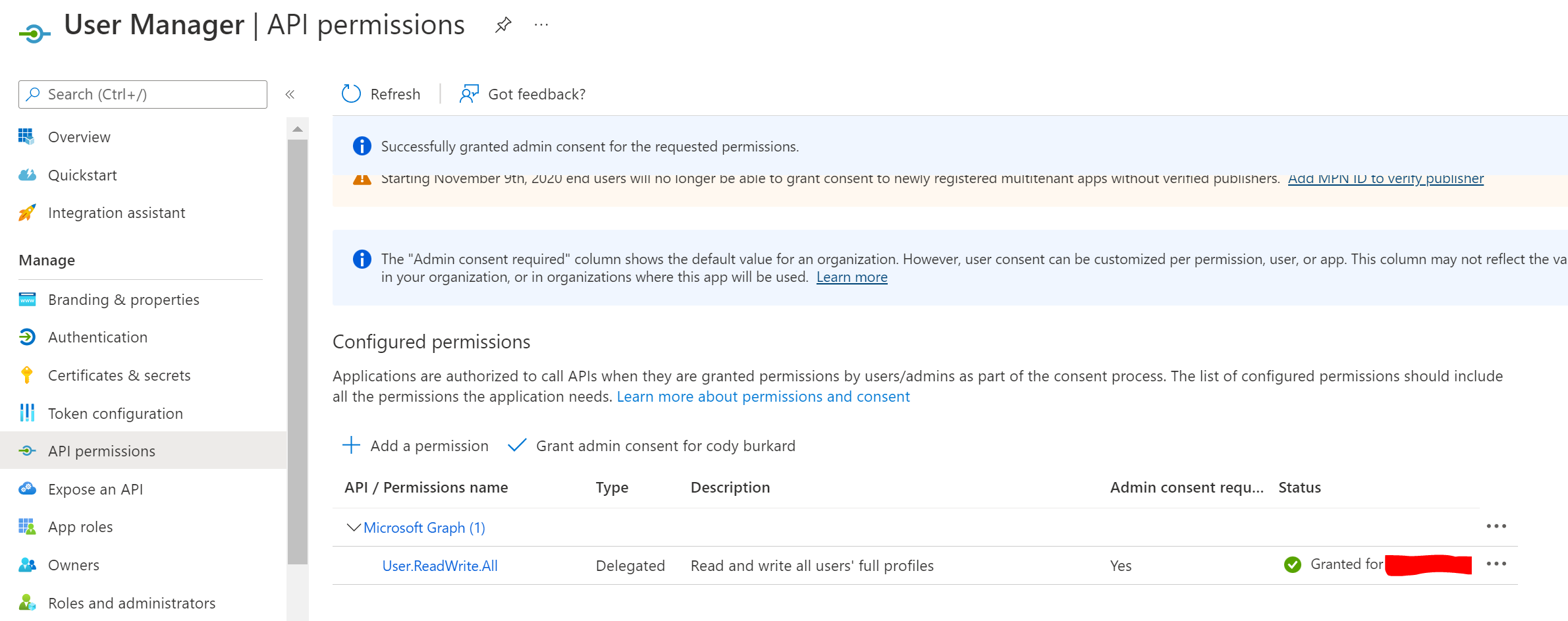Open ellipsis menu for Microsoft Graph row

1496,526
